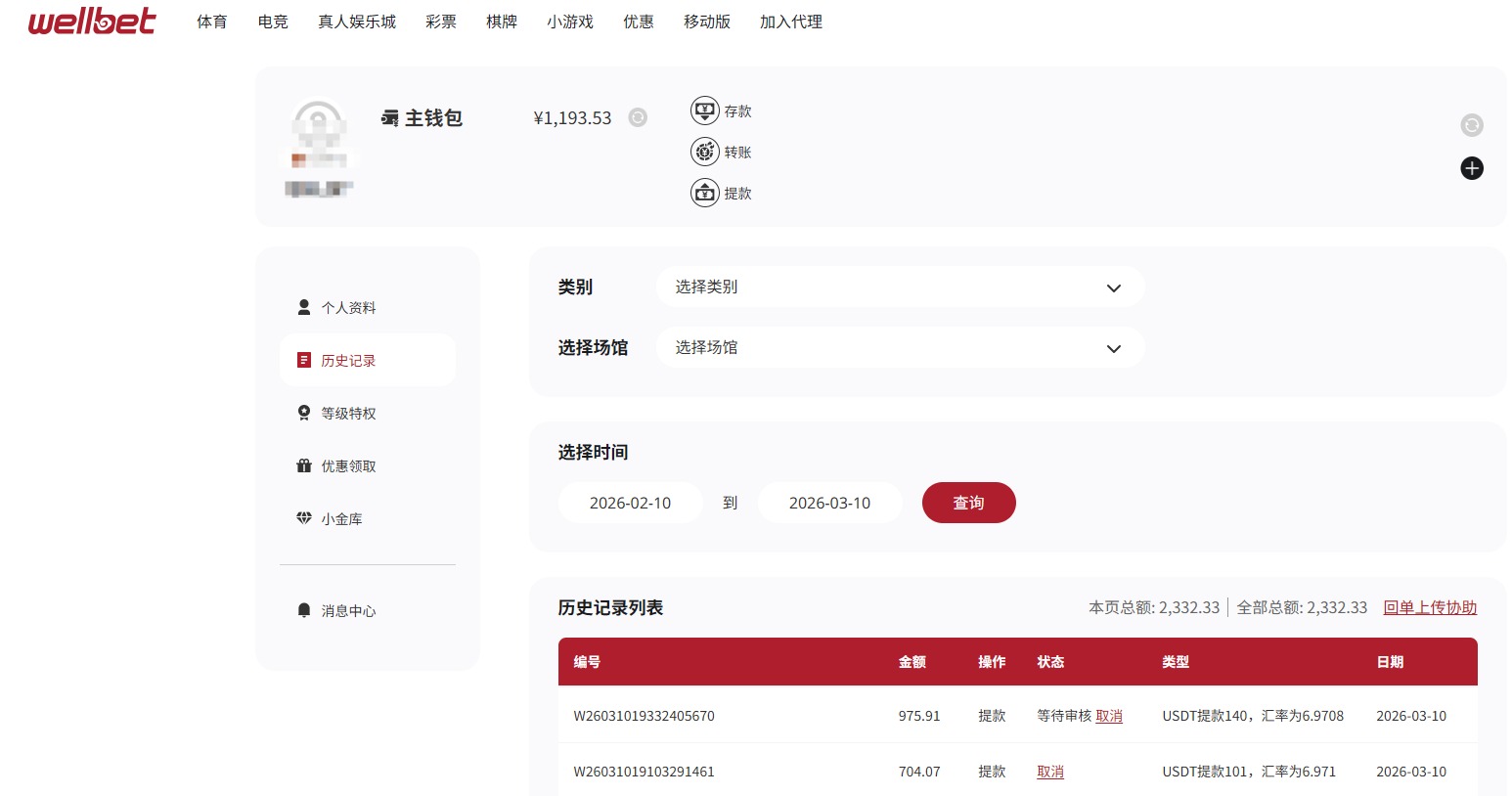Expand the 选择类别 dropdown
The width and height of the screenshot is (1512, 796).
click(x=900, y=287)
